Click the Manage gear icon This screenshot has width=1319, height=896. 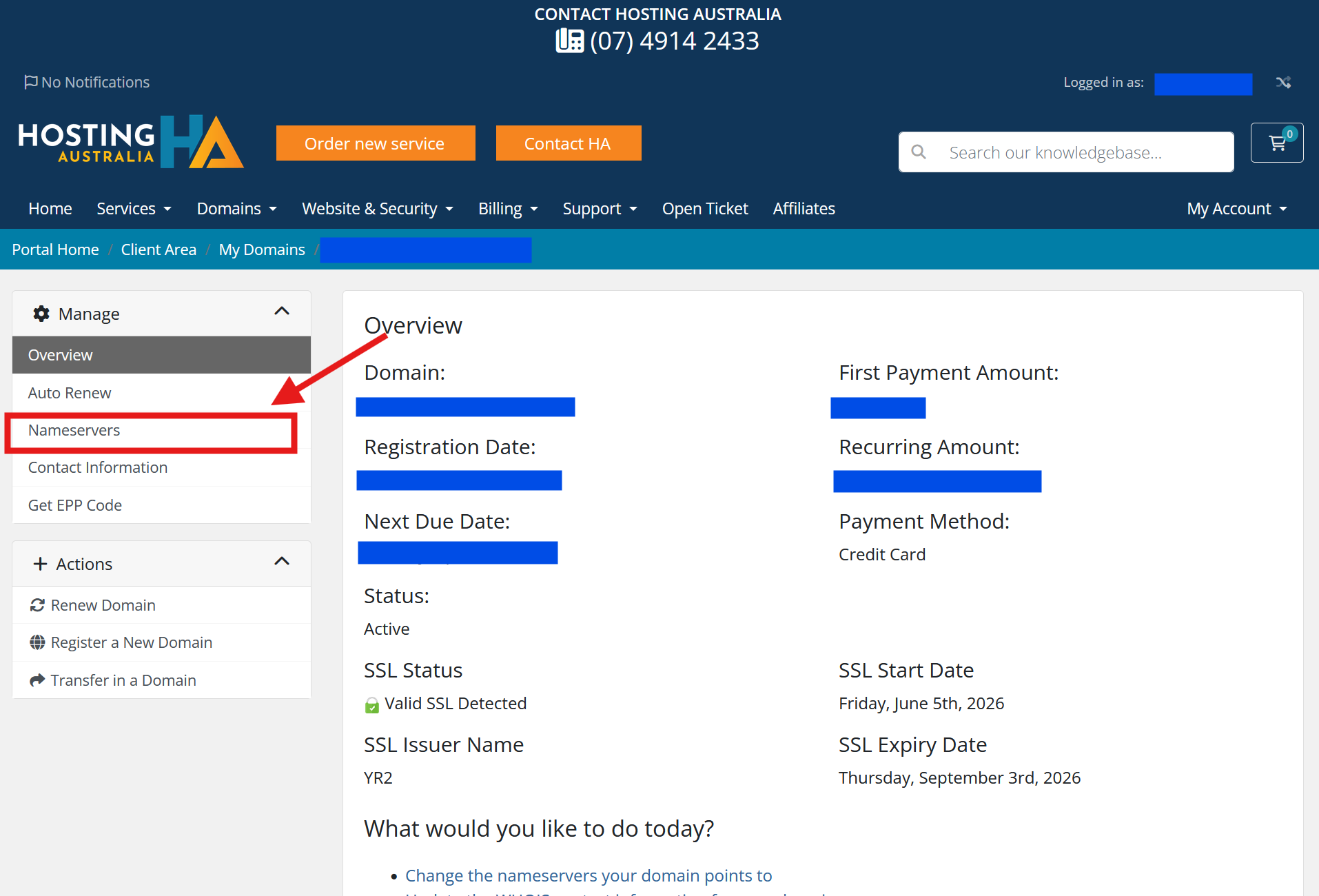pyautogui.click(x=41, y=314)
